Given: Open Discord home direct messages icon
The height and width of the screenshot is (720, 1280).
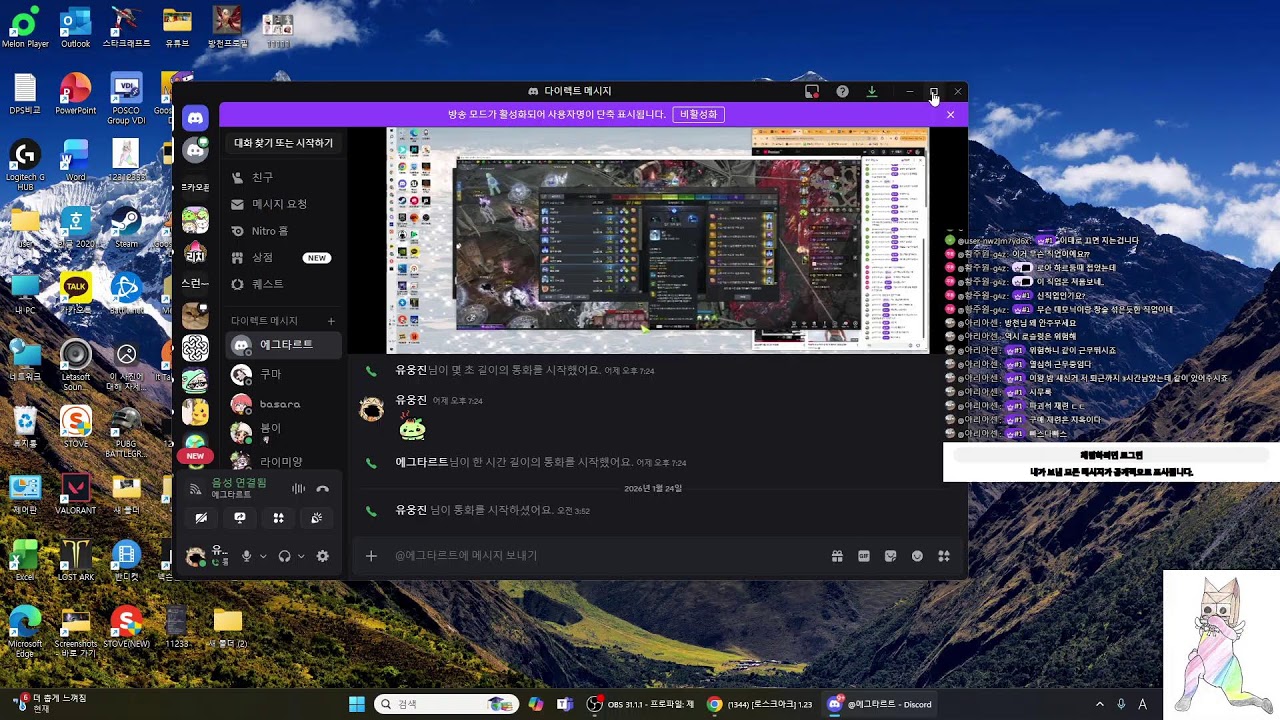Looking at the screenshot, I should click(x=195, y=118).
